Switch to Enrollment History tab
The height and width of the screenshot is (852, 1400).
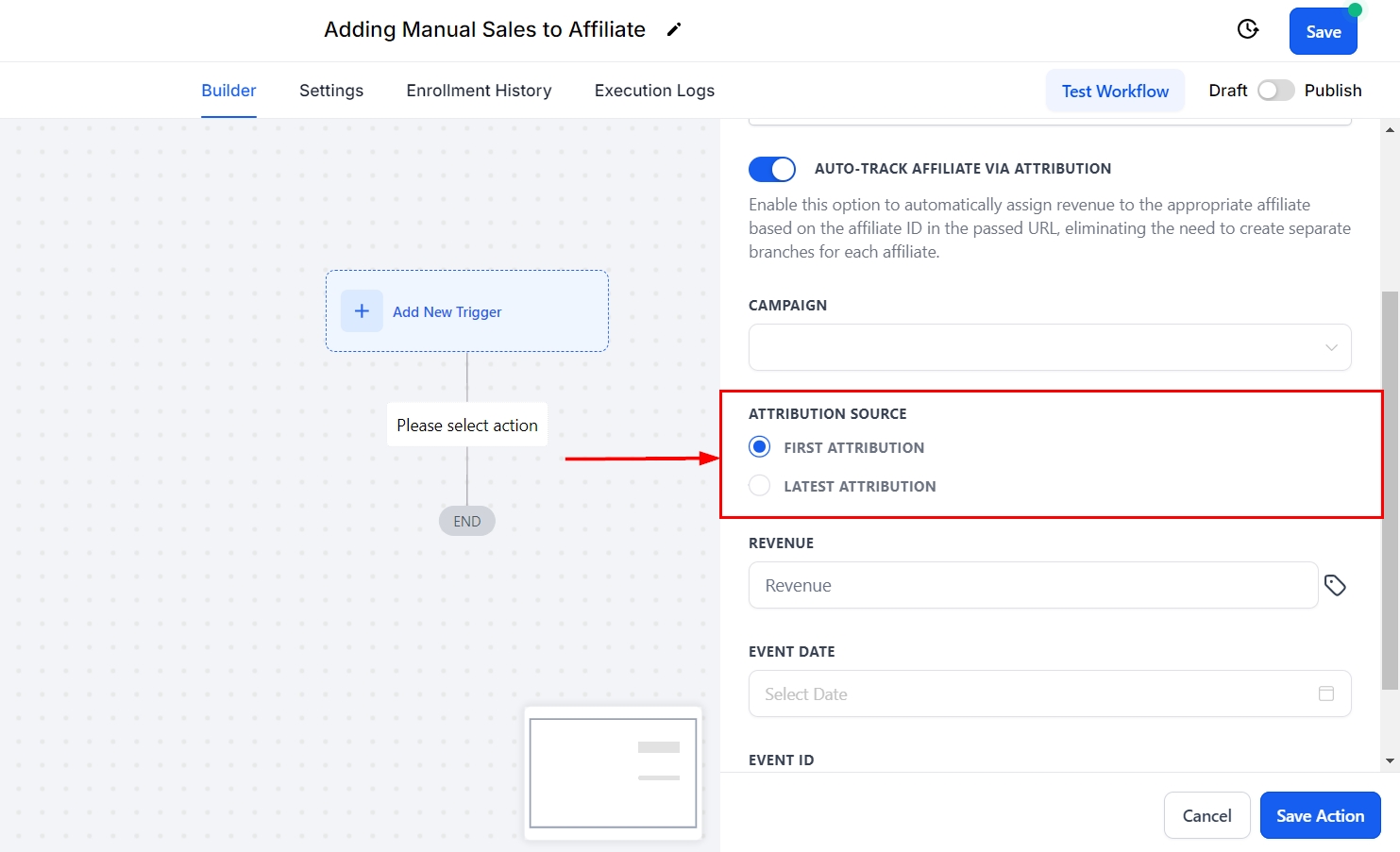click(479, 91)
